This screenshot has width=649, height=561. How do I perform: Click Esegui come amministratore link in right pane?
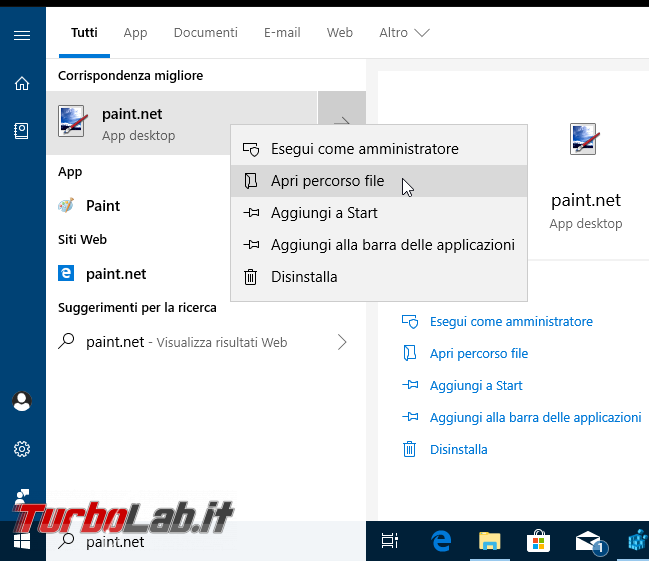pos(511,322)
